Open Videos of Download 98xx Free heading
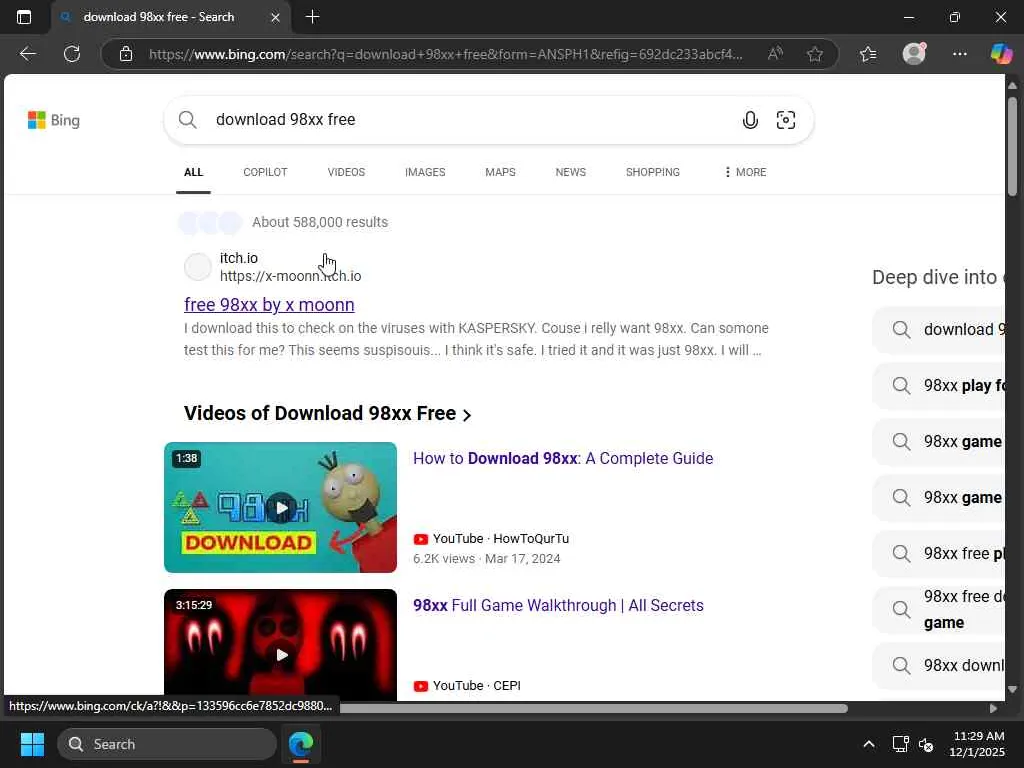 [327, 413]
